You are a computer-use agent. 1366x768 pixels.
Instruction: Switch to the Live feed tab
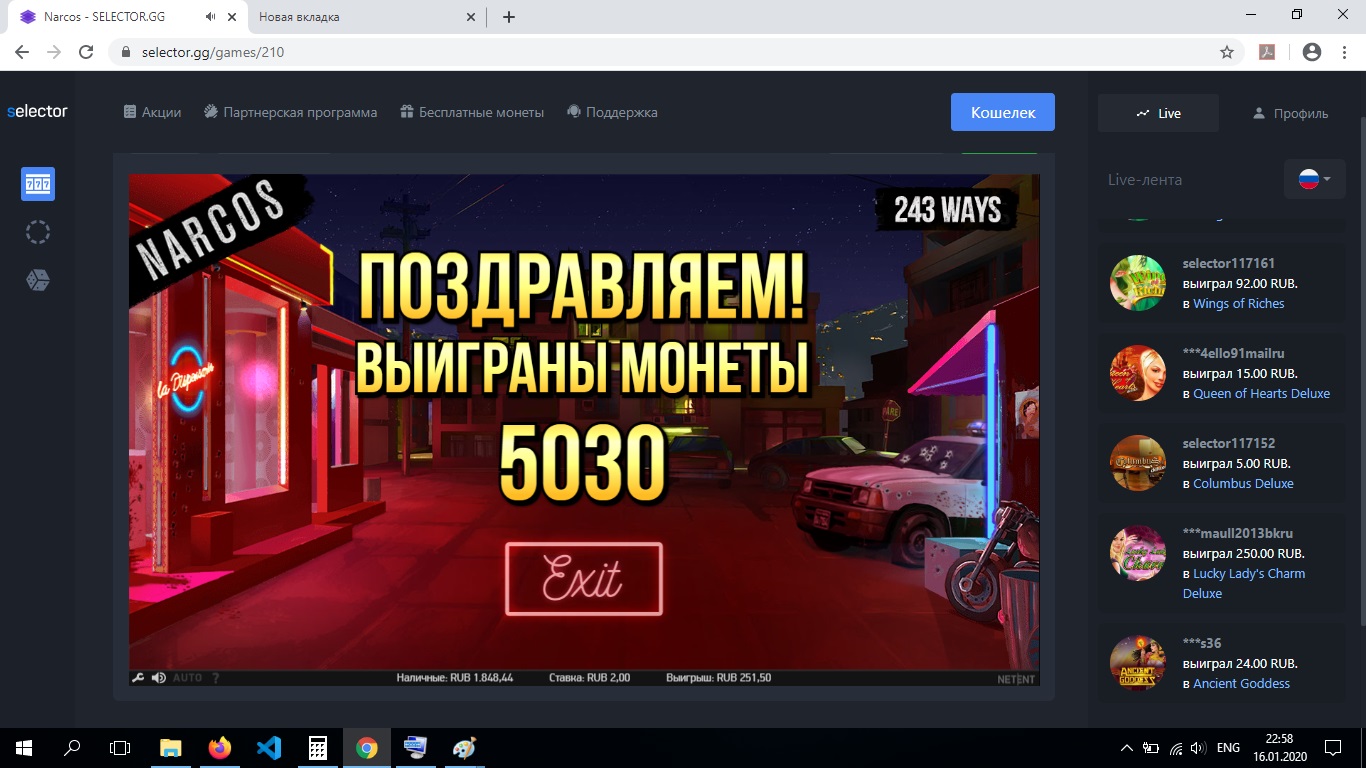coord(1158,113)
